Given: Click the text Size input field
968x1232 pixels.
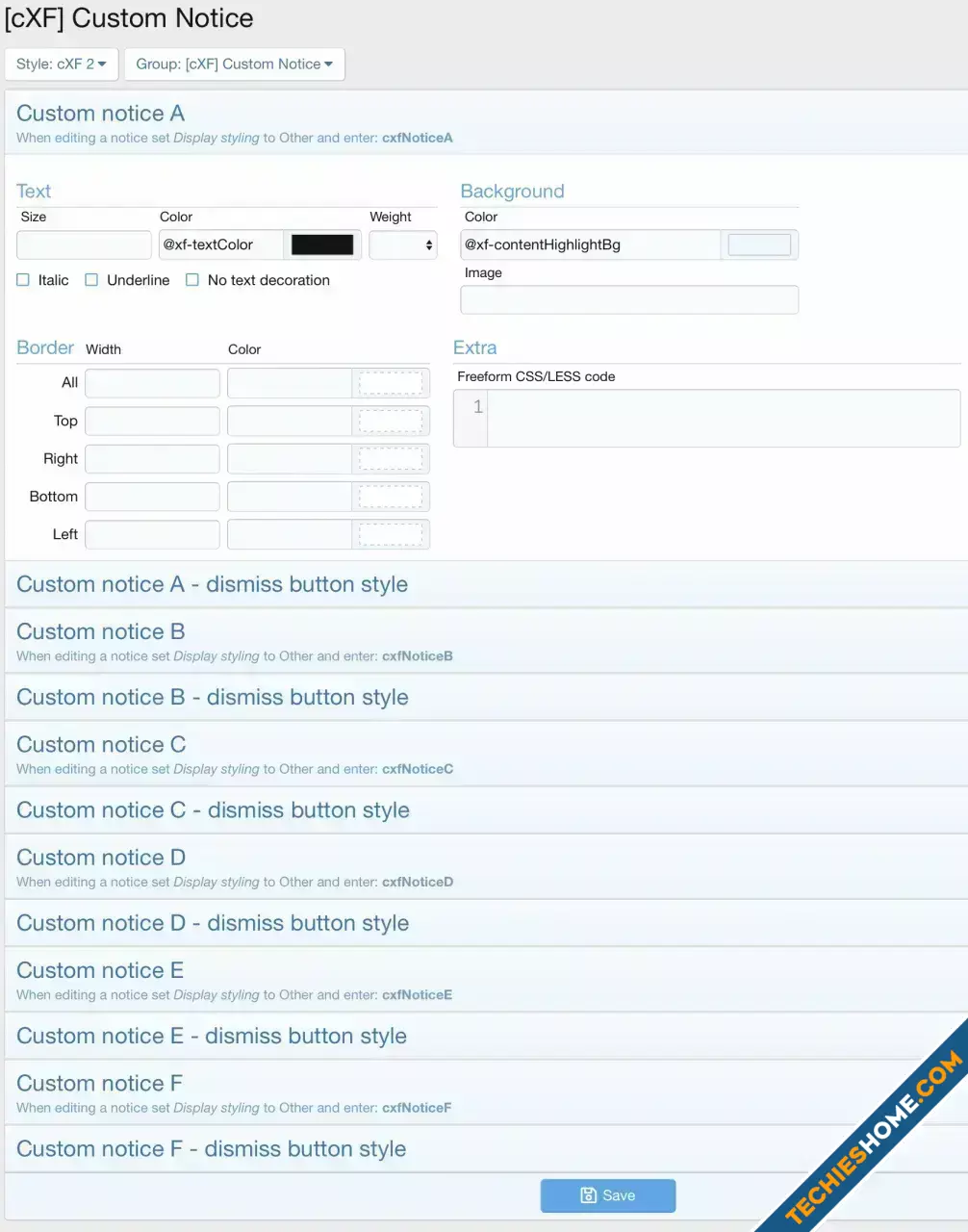Looking at the screenshot, I should pos(84,244).
